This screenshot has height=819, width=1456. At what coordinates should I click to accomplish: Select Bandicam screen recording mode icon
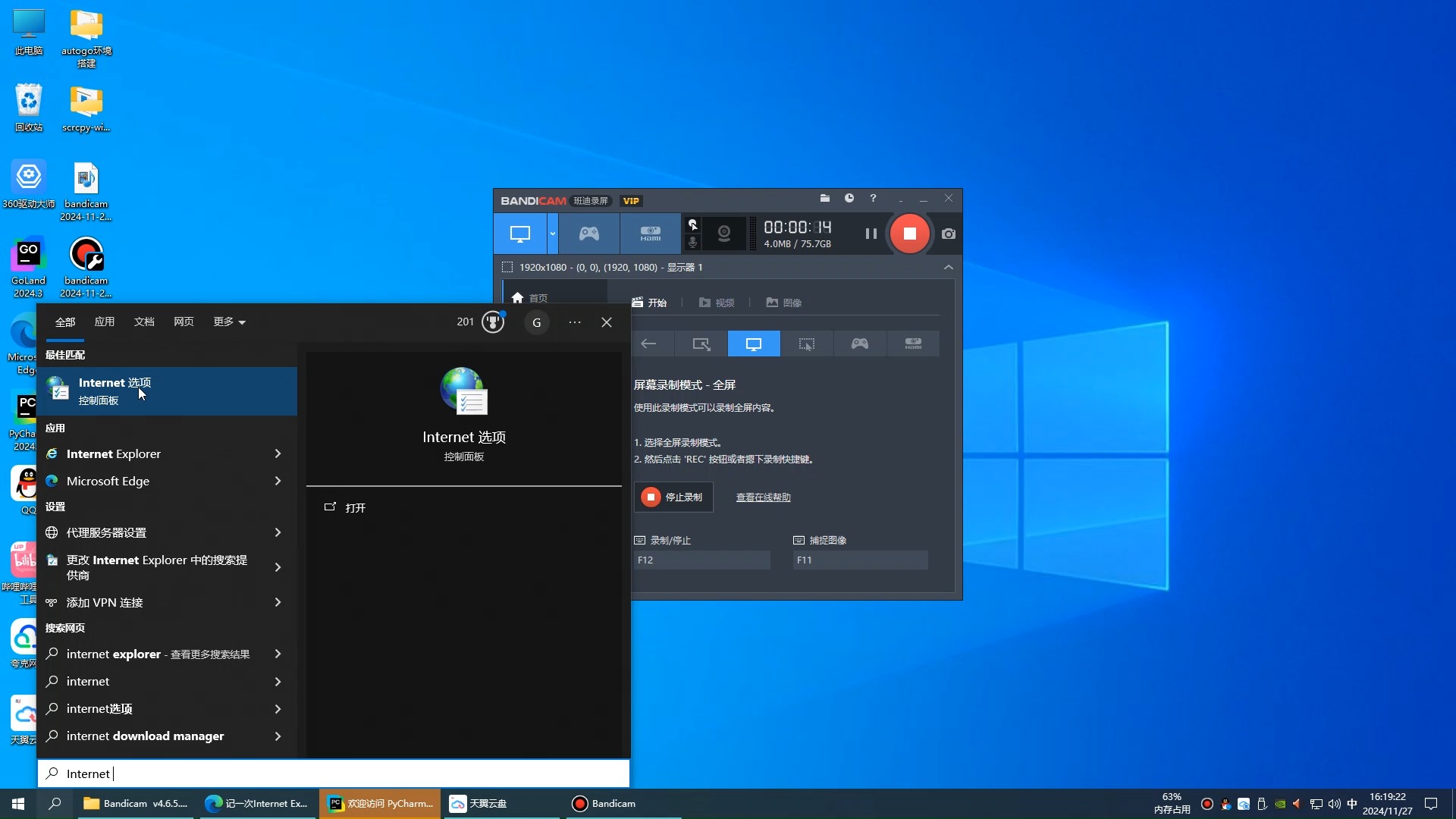coord(520,234)
